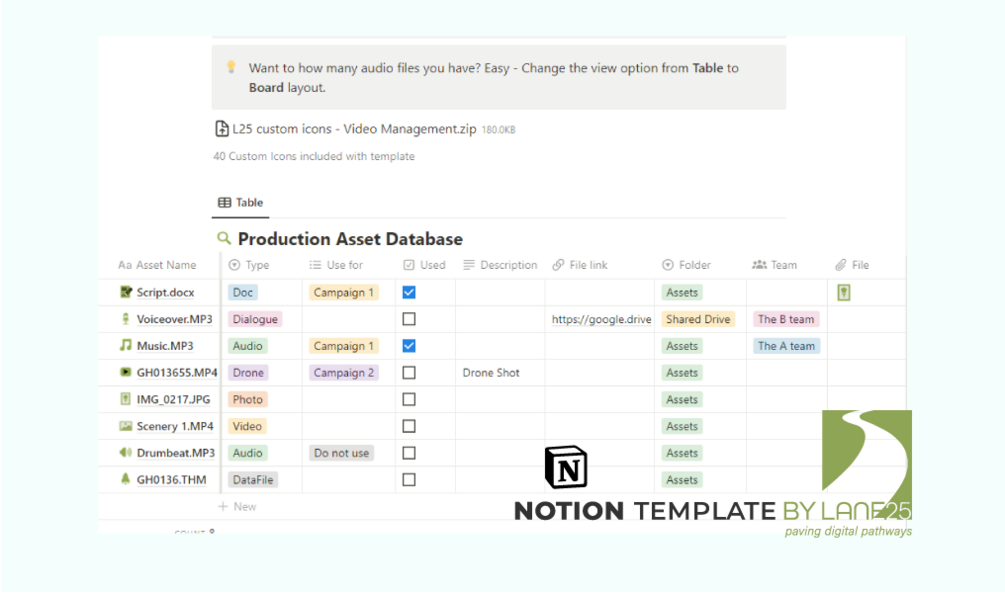Click the Do not use tag

coord(341,453)
